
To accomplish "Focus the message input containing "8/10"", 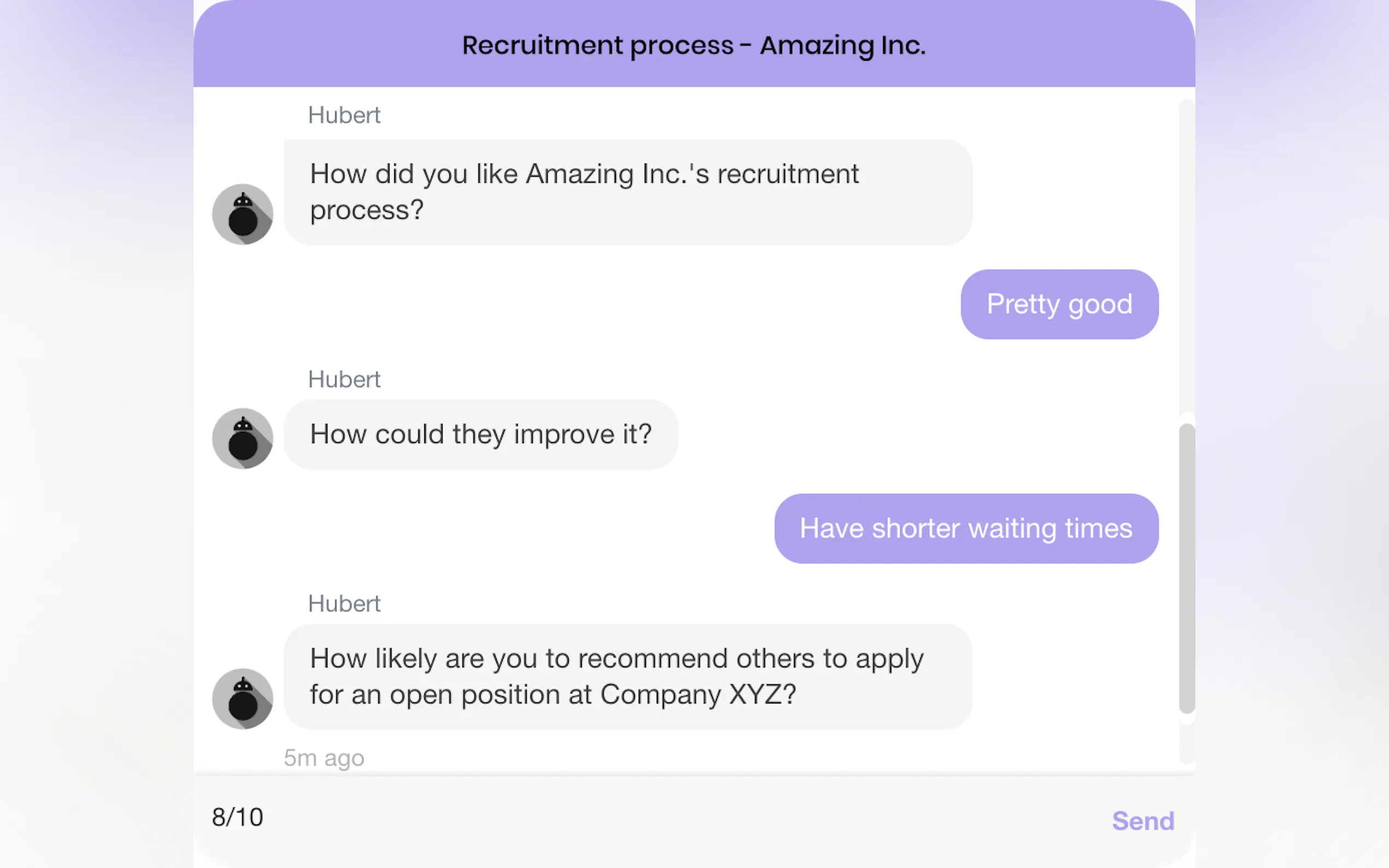I will (632, 818).
